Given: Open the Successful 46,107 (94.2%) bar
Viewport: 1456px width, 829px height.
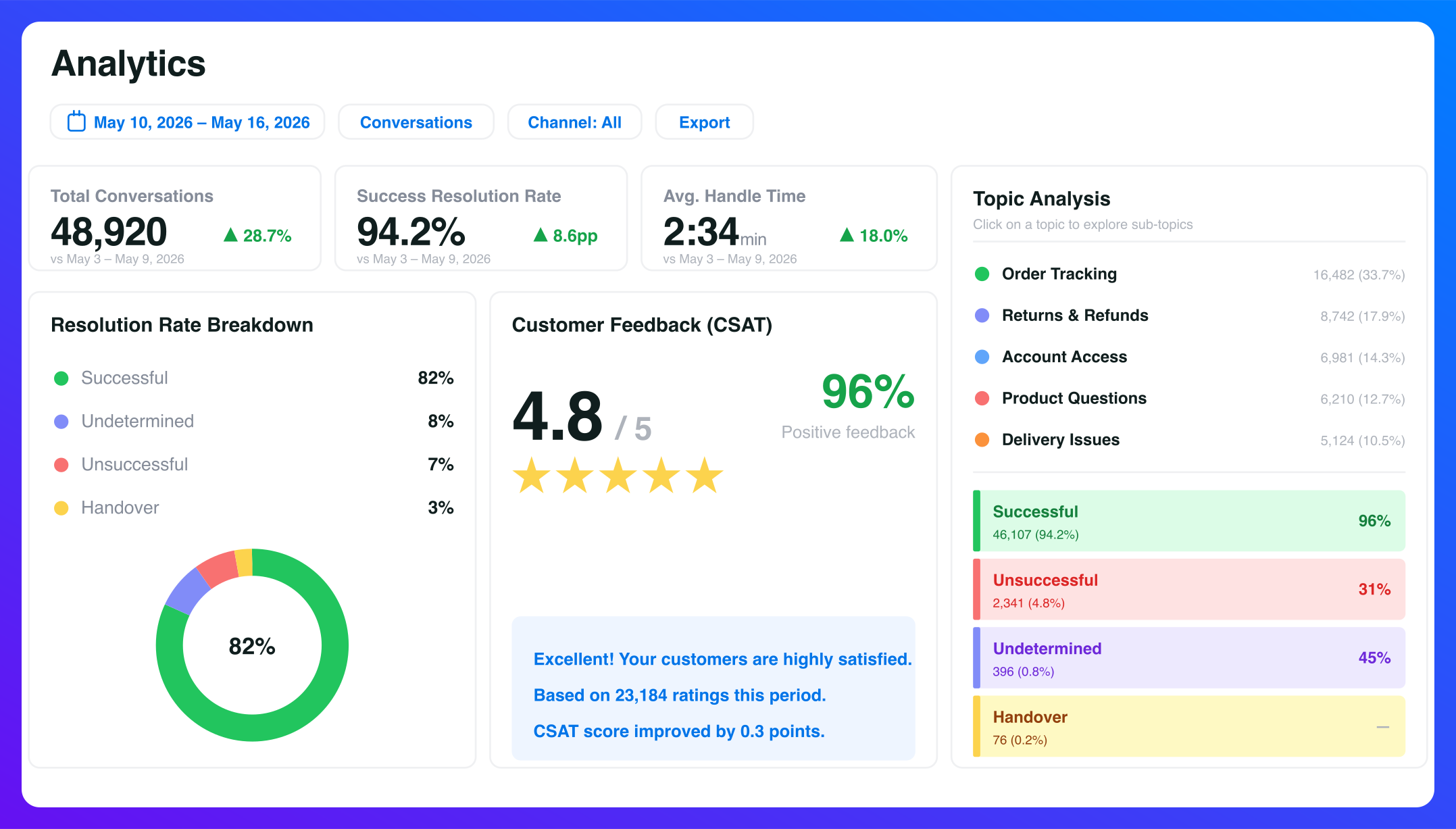Looking at the screenshot, I should click(x=1189, y=521).
